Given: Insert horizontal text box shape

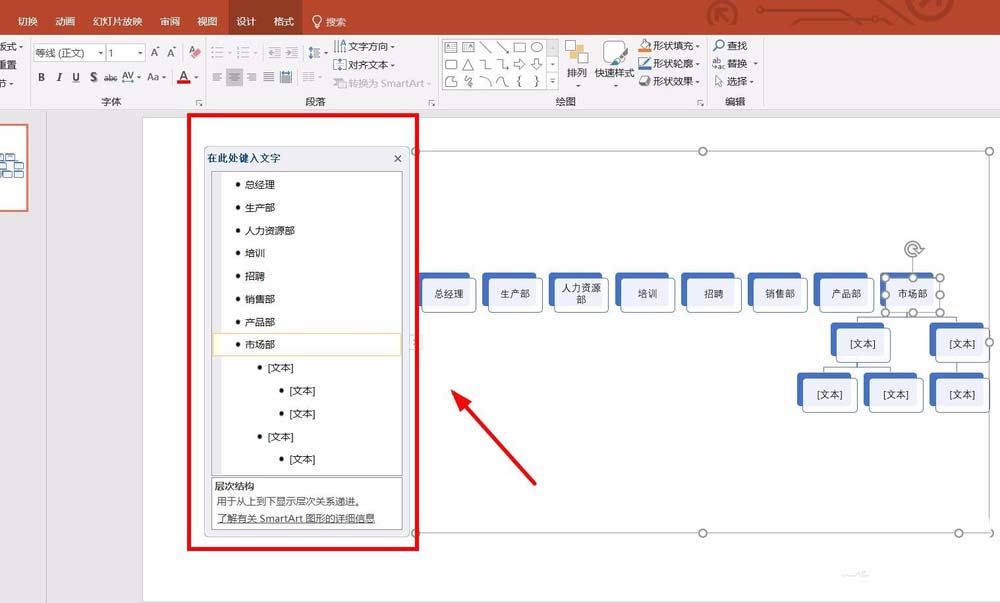Looking at the screenshot, I should point(451,47).
